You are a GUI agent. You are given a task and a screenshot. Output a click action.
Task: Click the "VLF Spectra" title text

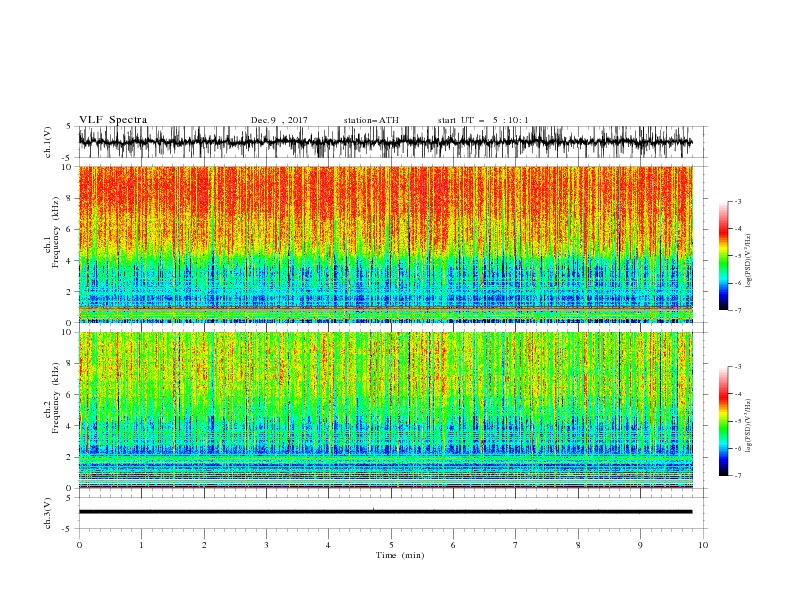[x=113, y=120]
